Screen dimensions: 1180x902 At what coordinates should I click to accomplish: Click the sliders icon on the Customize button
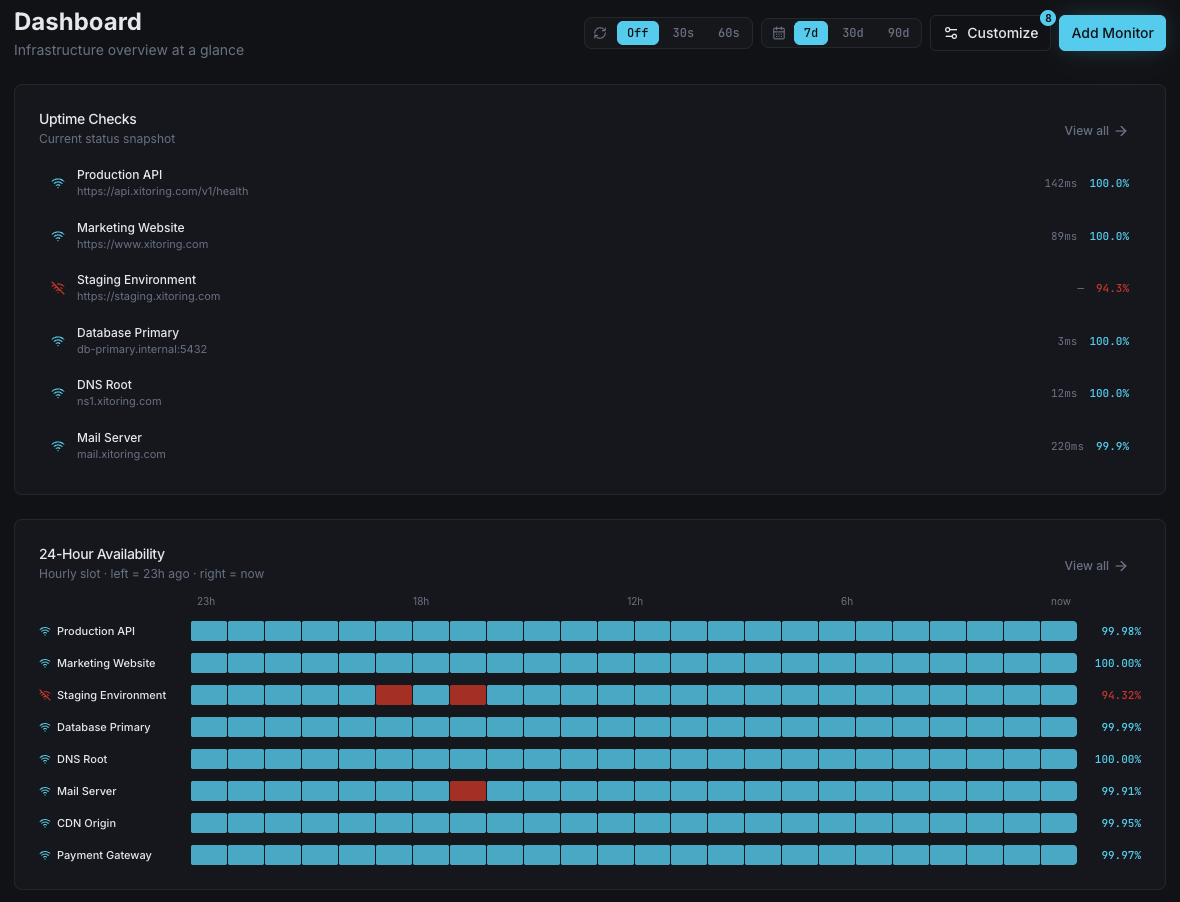(x=953, y=32)
